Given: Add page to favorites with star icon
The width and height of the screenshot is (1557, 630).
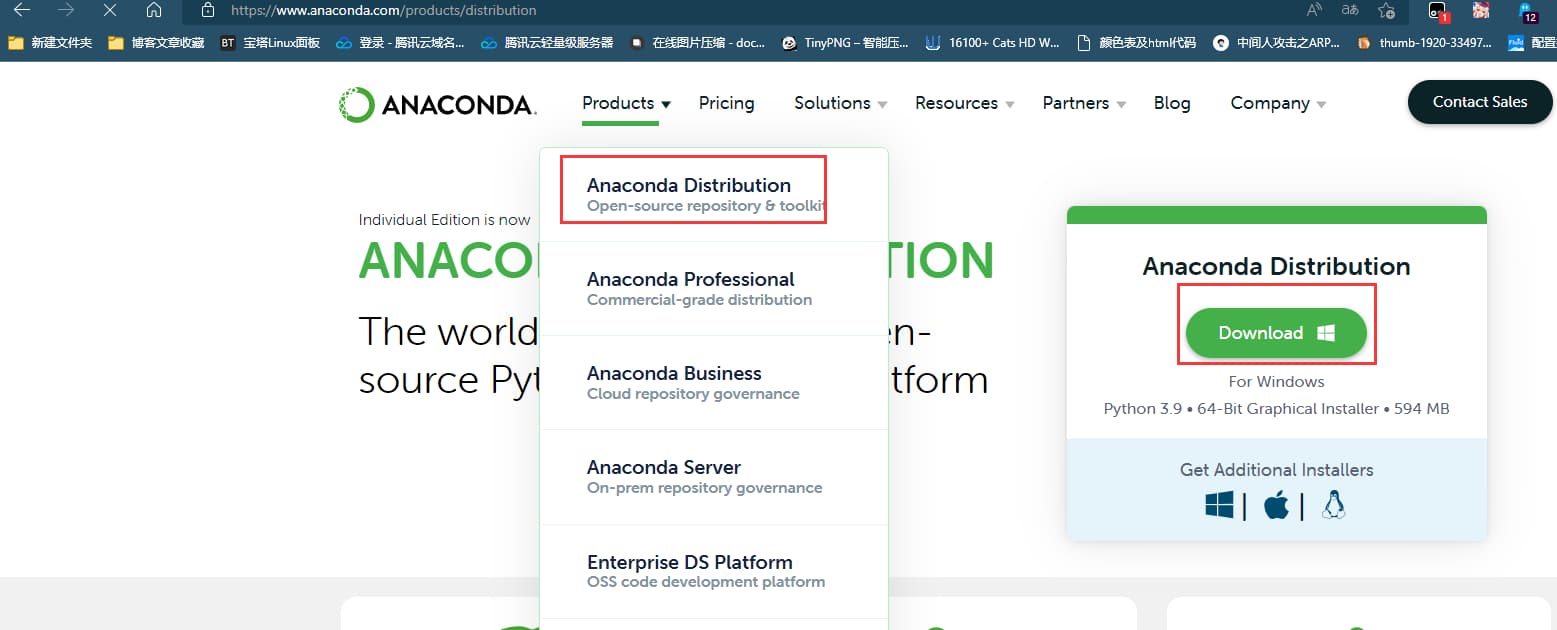Looking at the screenshot, I should [x=1386, y=11].
